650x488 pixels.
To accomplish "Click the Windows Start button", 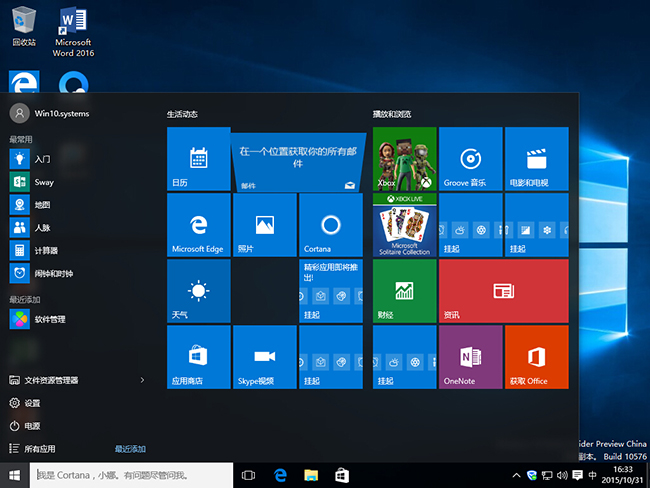I will pyautogui.click(x=15, y=475).
